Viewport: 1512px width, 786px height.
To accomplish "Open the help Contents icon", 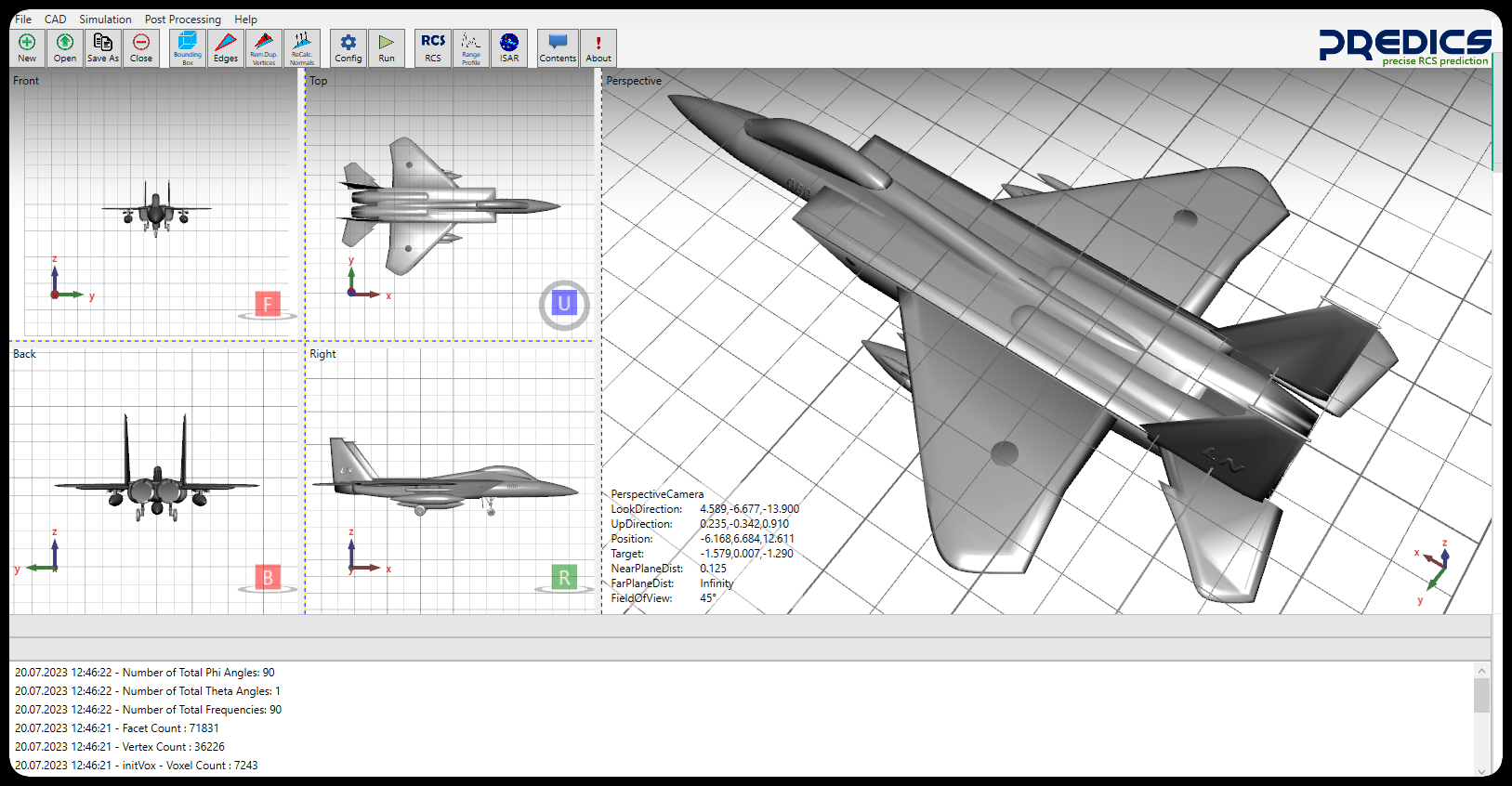I will coord(558,47).
